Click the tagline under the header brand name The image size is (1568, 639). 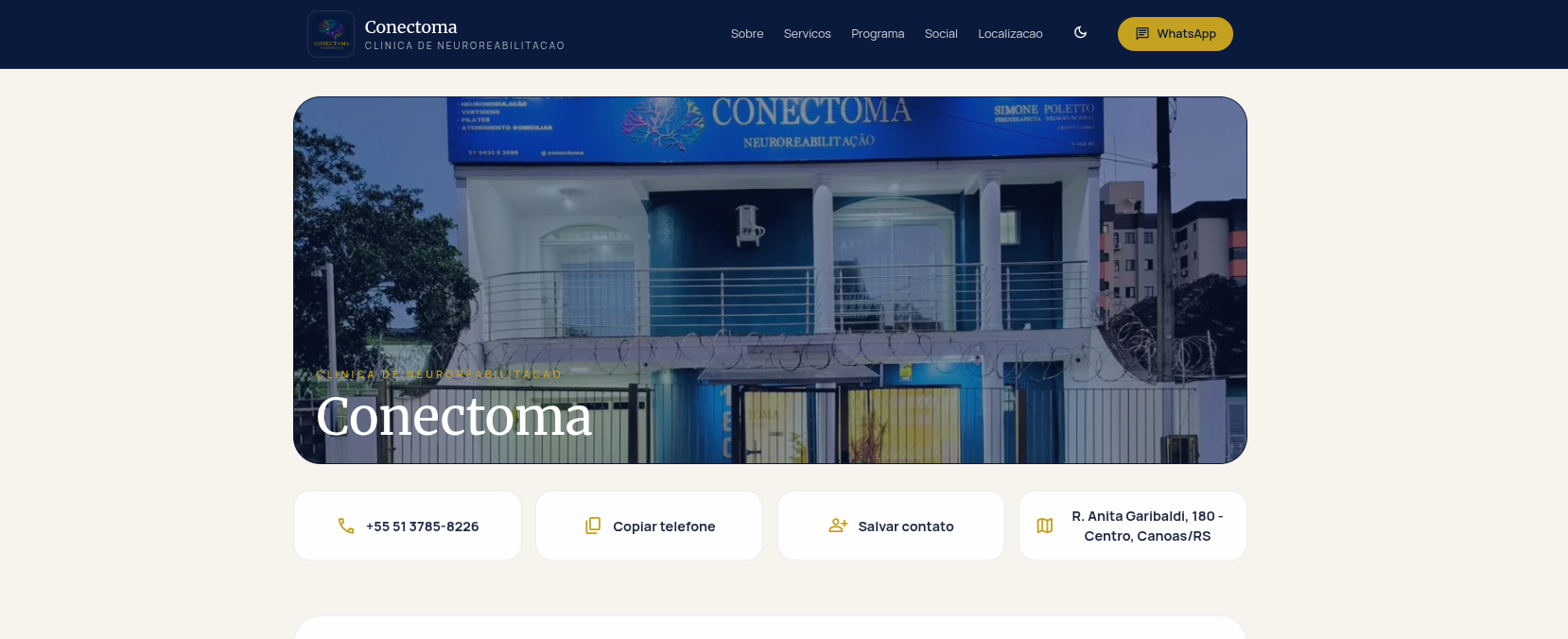click(x=464, y=45)
